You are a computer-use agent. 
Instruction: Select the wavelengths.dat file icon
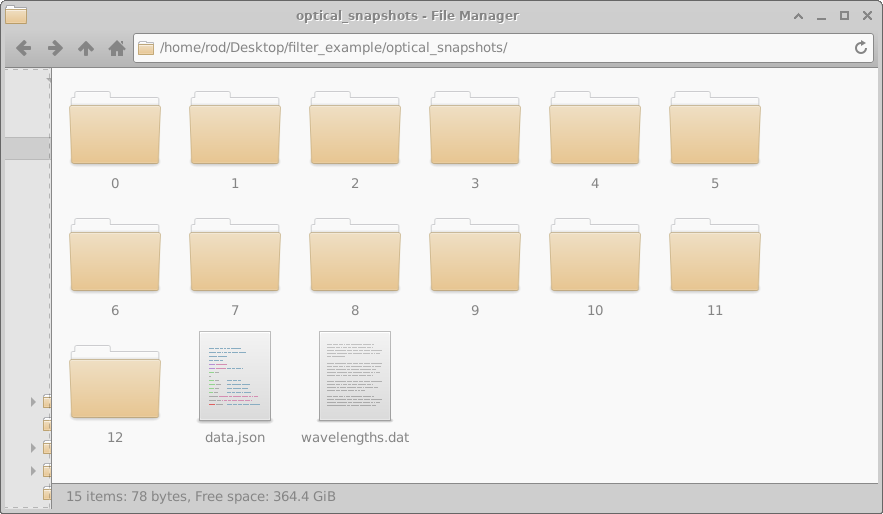(355, 376)
